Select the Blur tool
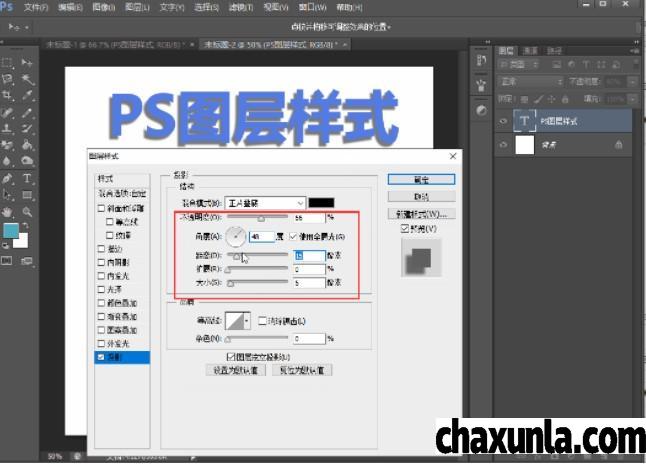646x464 pixels. pyautogui.click(x=7, y=161)
